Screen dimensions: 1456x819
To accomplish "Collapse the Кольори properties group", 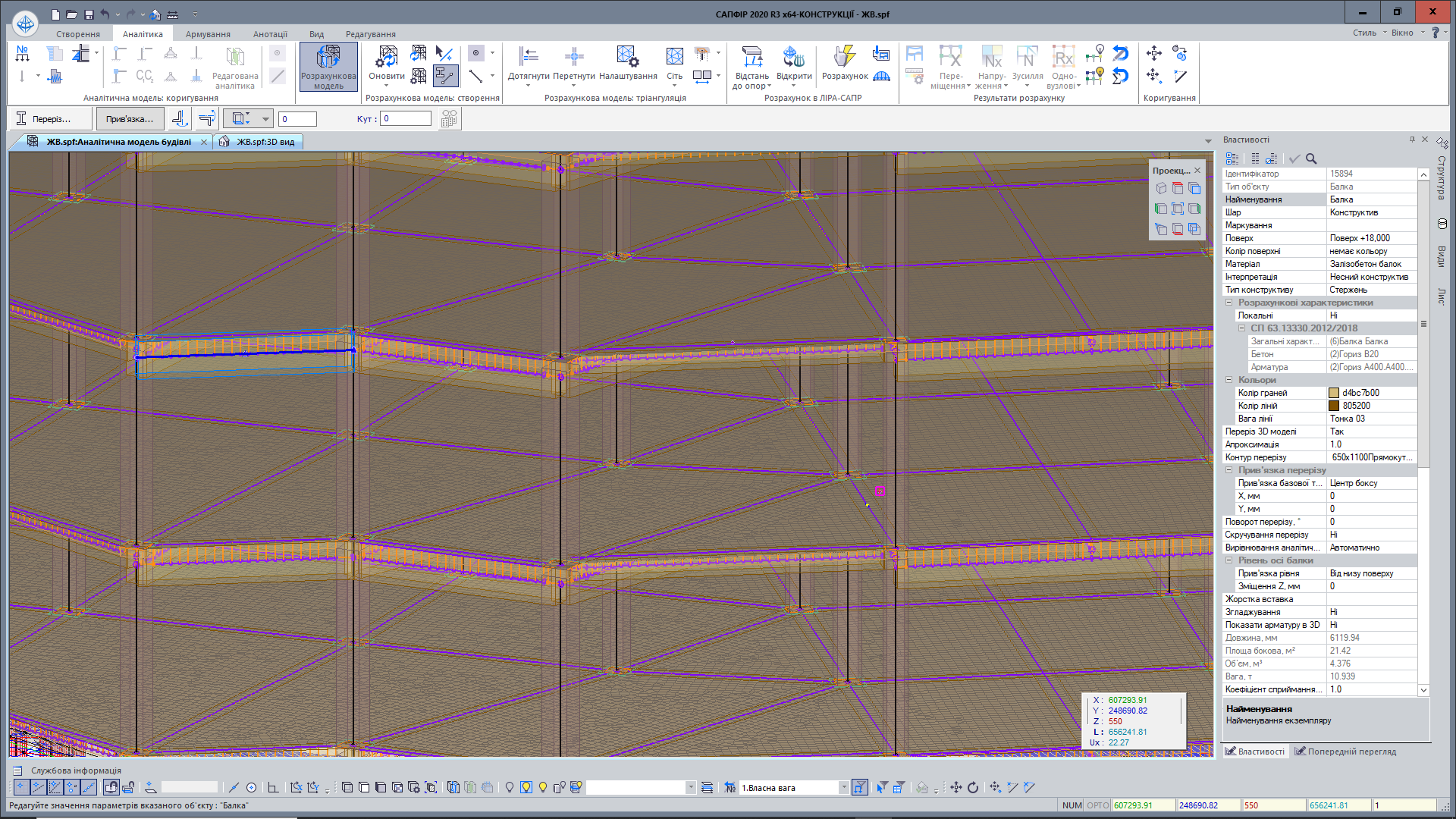I will 1229,380.
